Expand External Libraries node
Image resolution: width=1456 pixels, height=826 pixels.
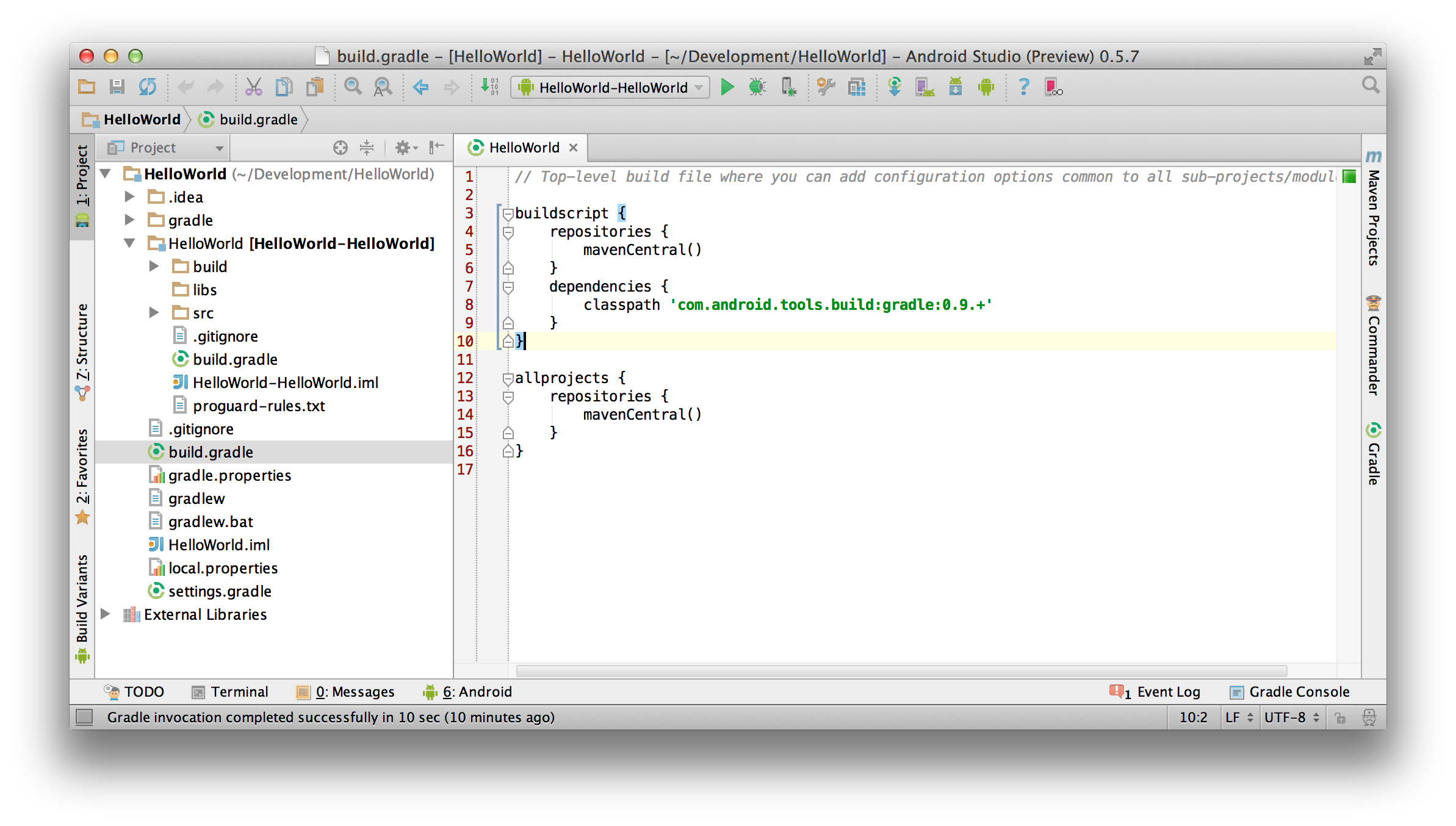pos(105,614)
